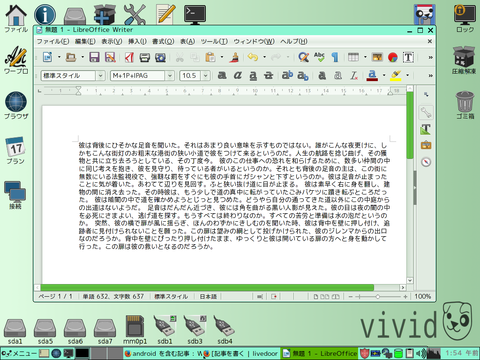Open font color dropdown arrow
This screenshot has height=360, width=480.
click(384, 76)
